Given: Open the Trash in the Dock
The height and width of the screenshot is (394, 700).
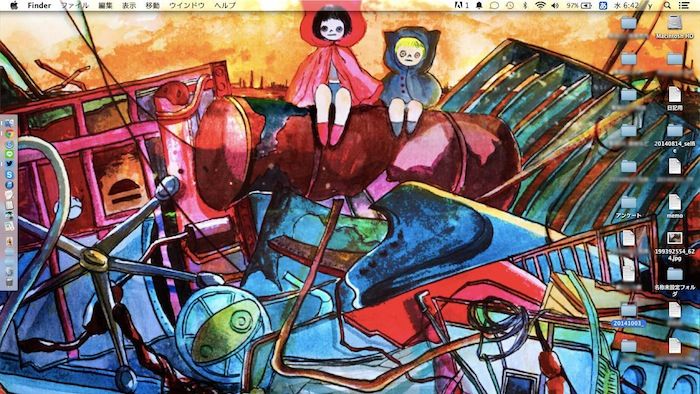Looking at the screenshot, I should tap(9, 282).
